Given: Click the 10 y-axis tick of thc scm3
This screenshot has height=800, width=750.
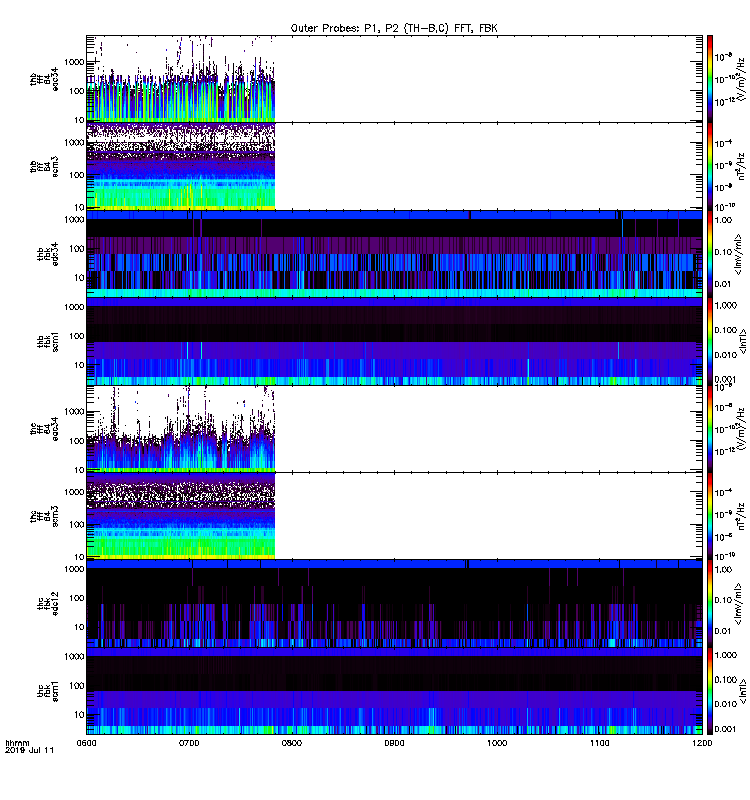Looking at the screenshot, I should pyautogui.click(x=79, y=557).
